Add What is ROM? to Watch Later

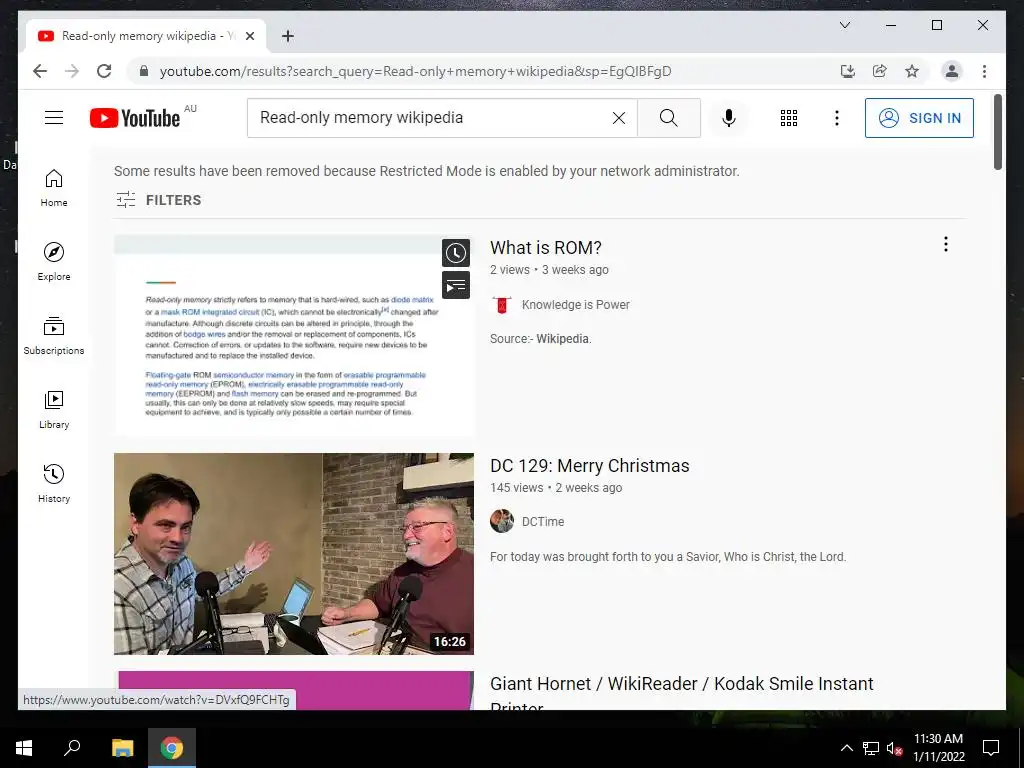coord(456,253)
